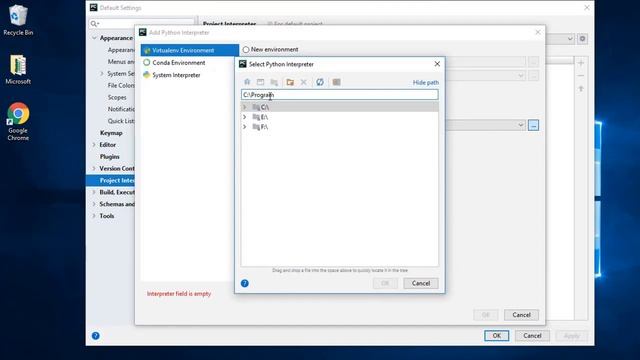Click the Hide path link
Screen dimensions: 640x360
coord(426,82)
